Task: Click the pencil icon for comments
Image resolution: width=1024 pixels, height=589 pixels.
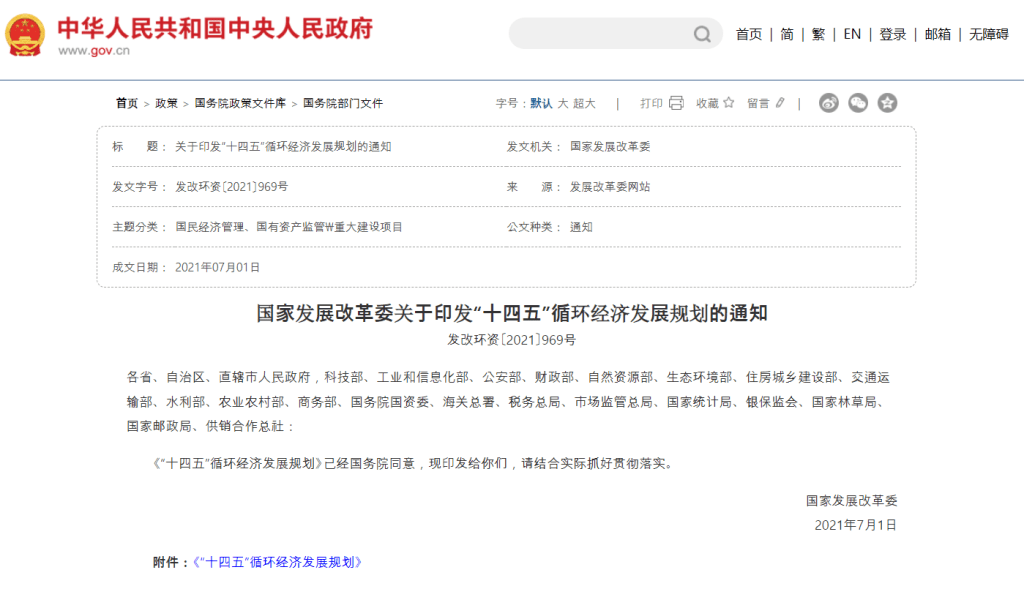Action: pyautogui.click(x=780, y=103)
